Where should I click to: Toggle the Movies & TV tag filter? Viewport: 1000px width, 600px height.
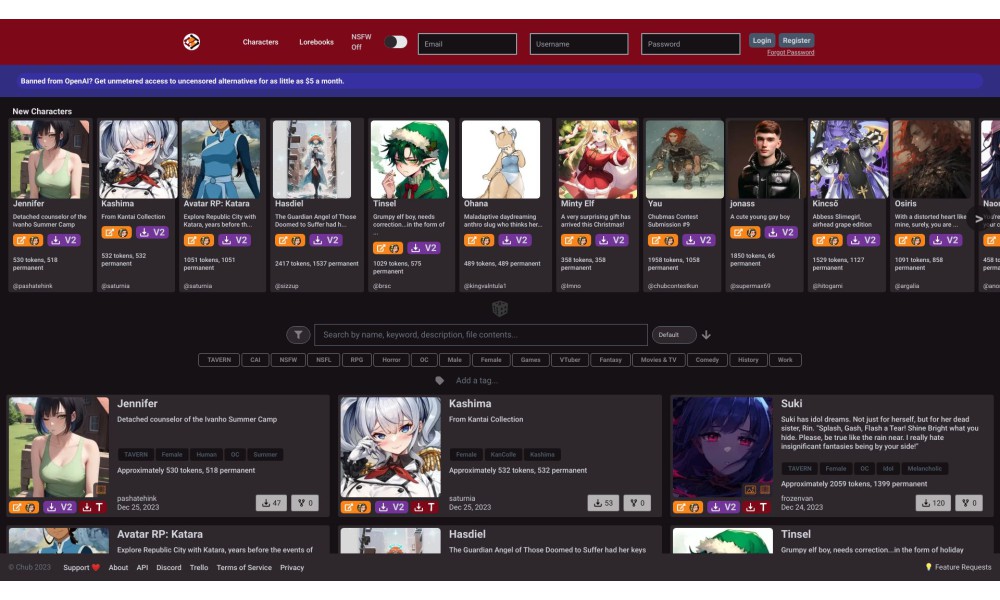pos(659,360)
